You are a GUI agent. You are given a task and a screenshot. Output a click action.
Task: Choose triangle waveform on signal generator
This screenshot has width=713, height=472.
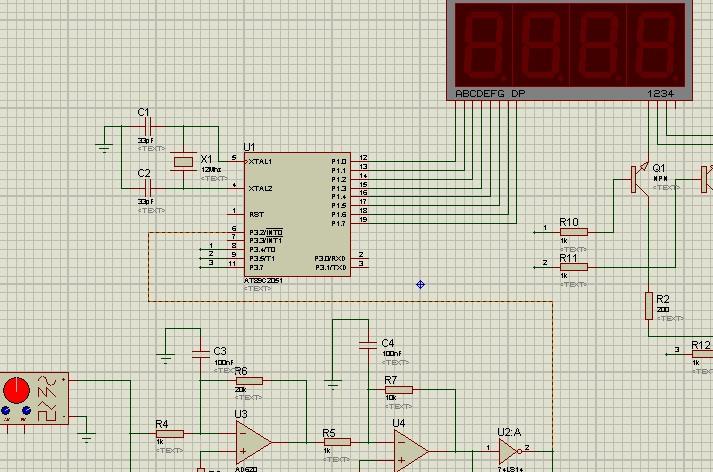[x=47, y=404]
